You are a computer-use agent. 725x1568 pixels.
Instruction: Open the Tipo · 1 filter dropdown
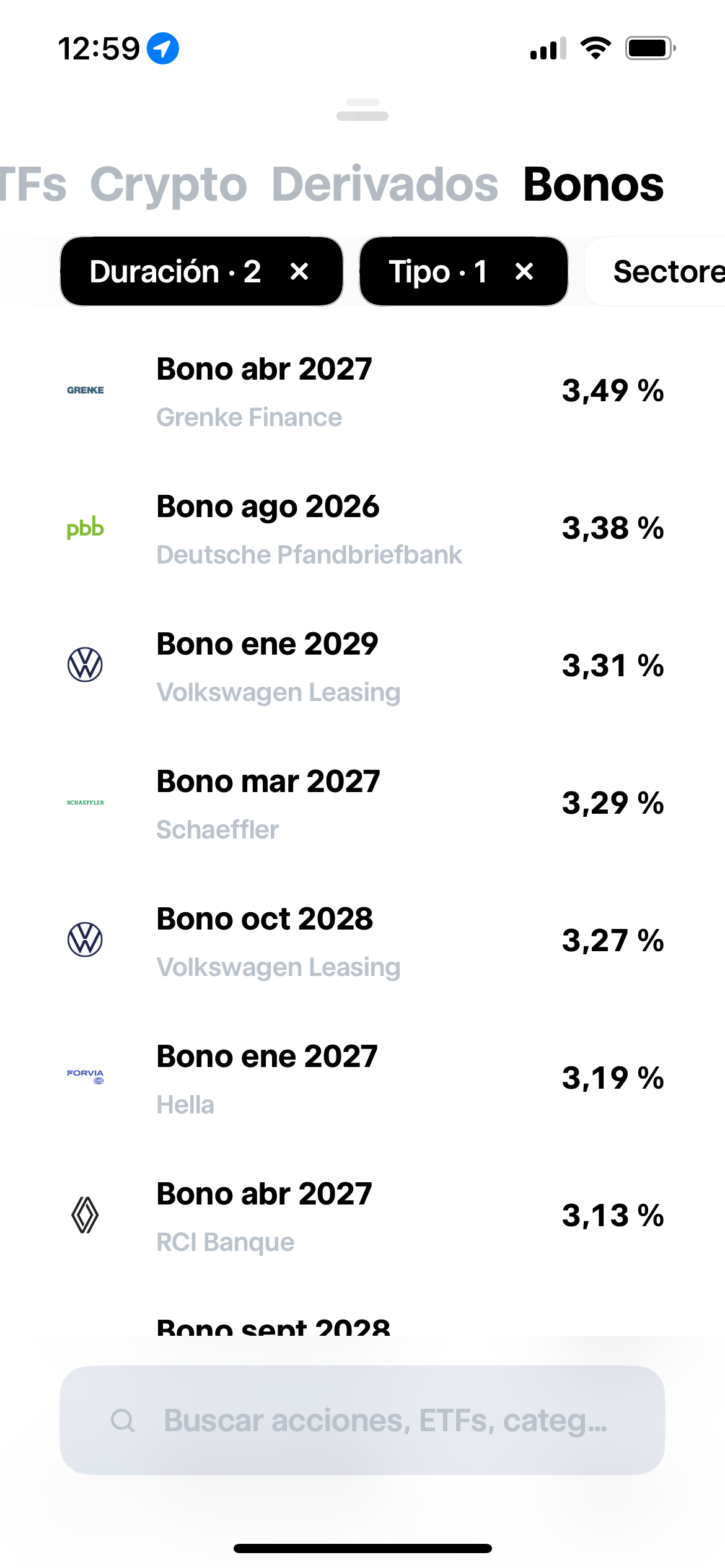click(x=437, y=271)
